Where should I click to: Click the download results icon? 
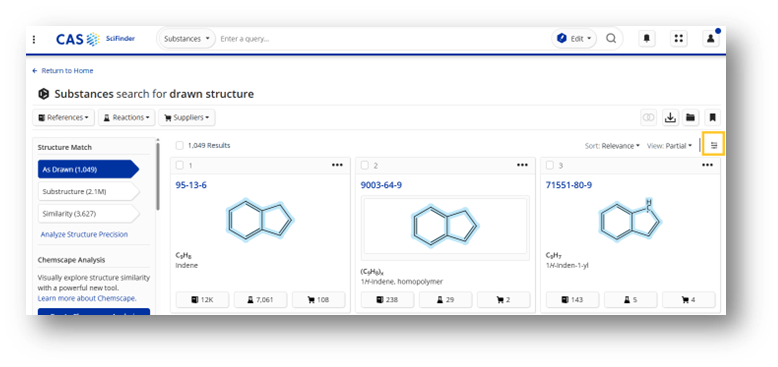coord(670,118)
